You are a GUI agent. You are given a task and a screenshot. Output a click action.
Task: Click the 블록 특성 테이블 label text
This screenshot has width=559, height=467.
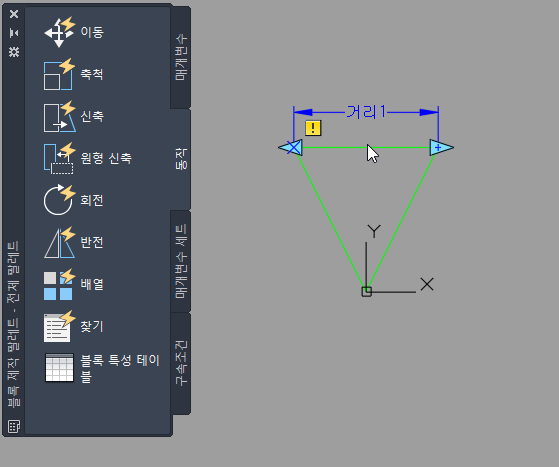pos(120,368)
